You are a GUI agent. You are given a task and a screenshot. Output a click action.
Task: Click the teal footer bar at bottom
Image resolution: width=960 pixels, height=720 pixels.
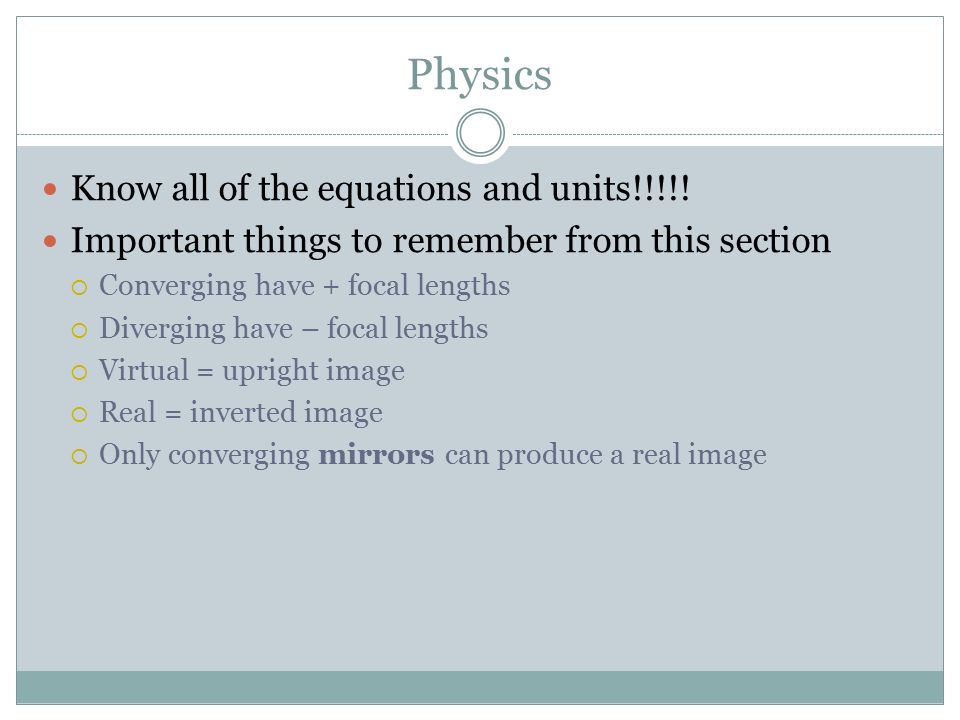point(480,687)
